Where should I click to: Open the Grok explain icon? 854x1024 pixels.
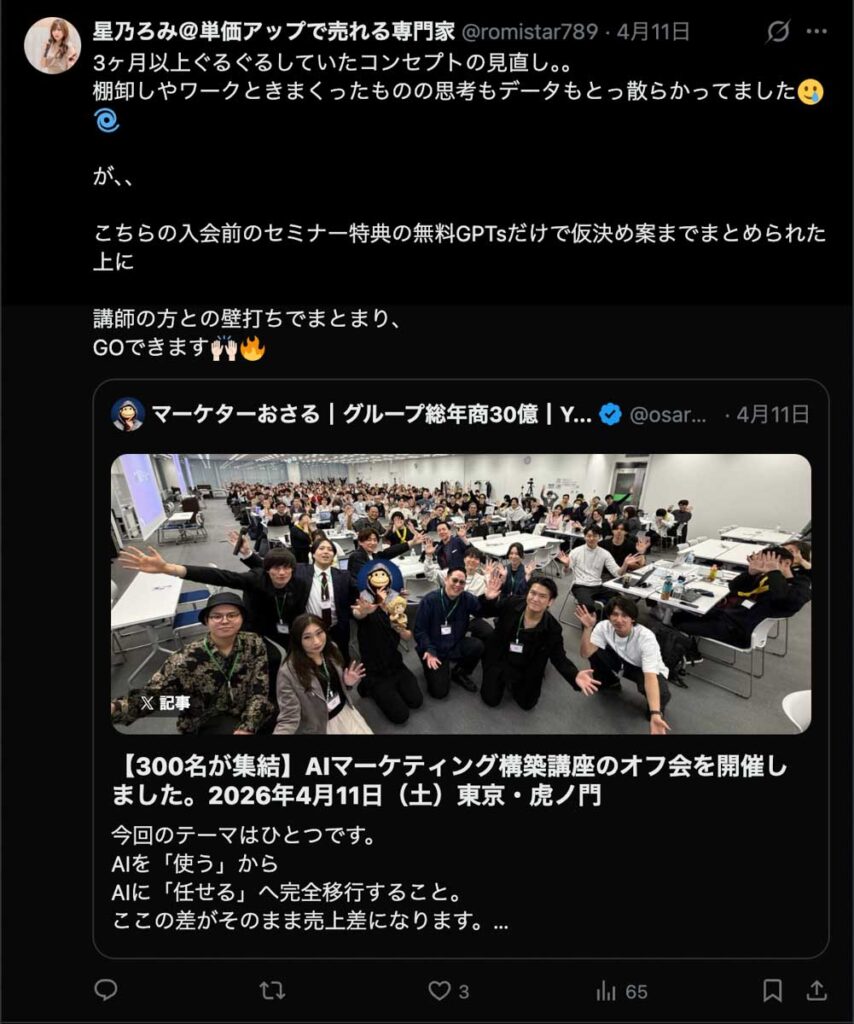coord(778,31)
